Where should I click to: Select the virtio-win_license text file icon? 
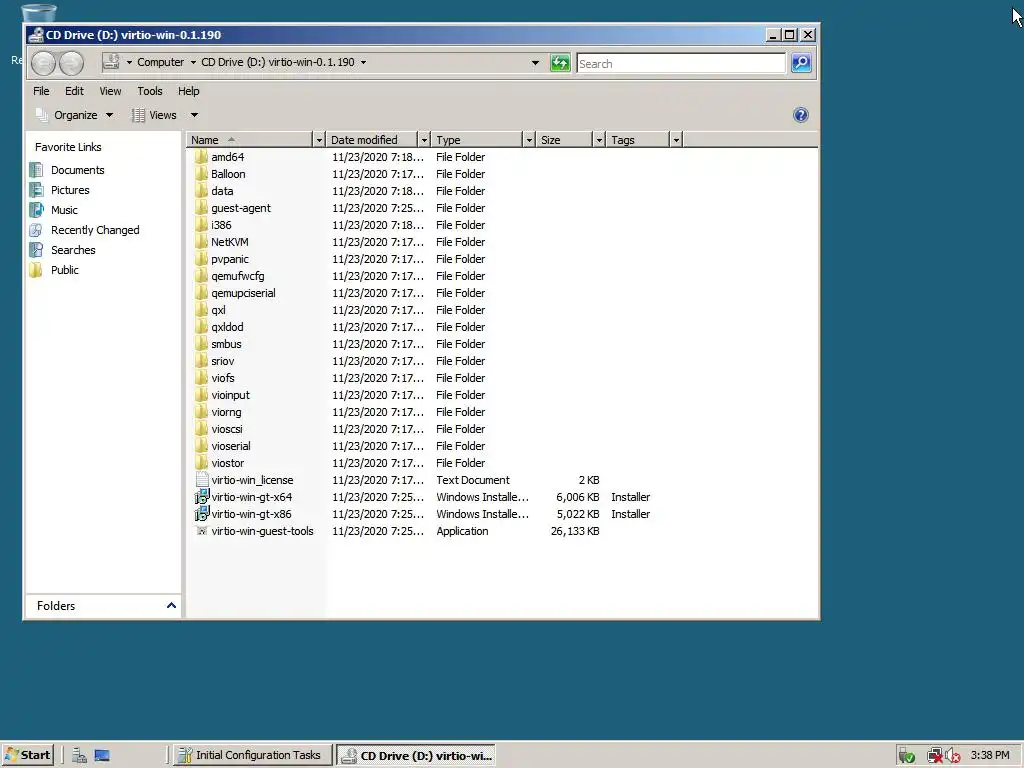[202, 479]
